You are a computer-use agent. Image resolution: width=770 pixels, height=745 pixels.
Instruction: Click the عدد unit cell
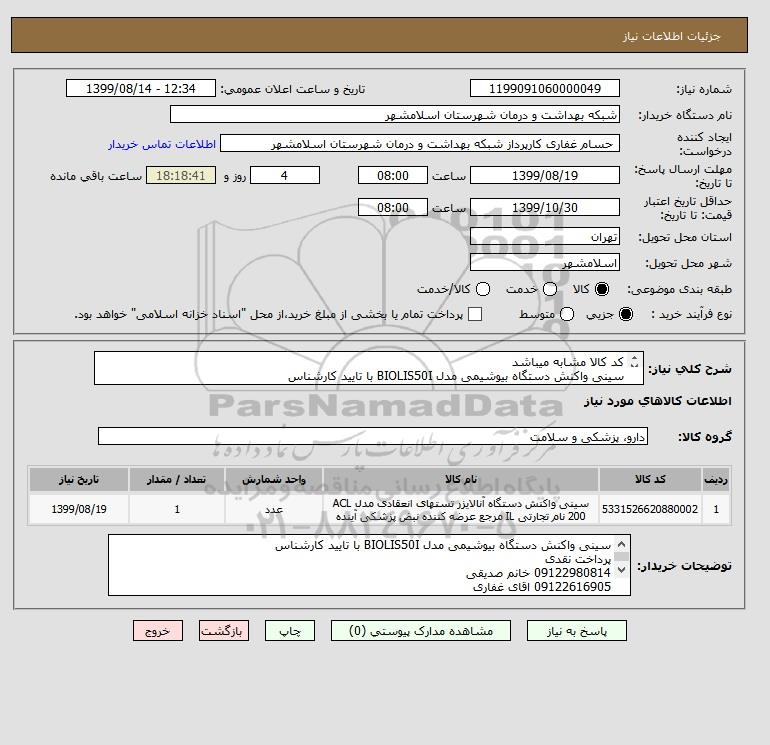coord(274,509)
